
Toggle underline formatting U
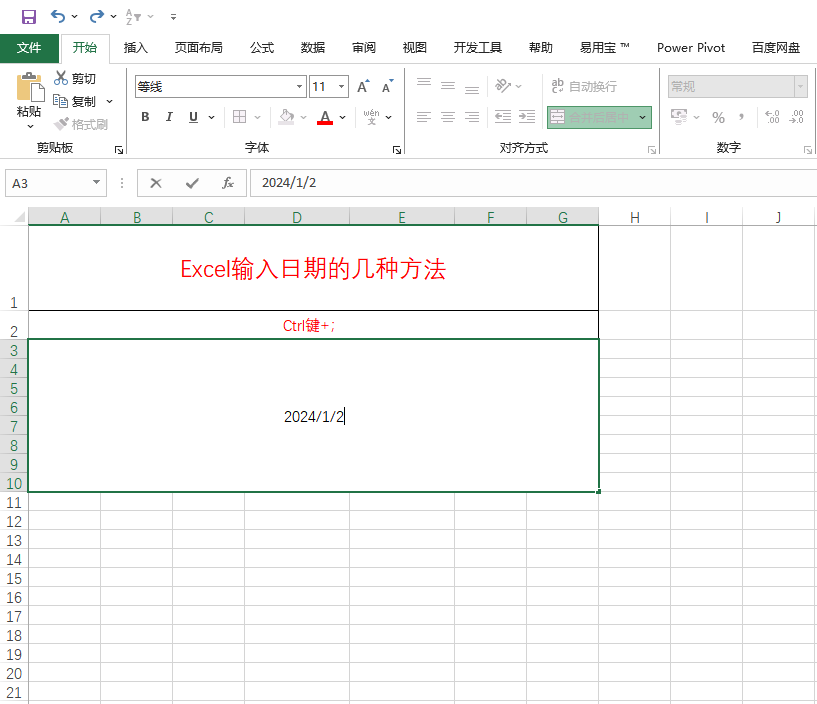(193, 117)
